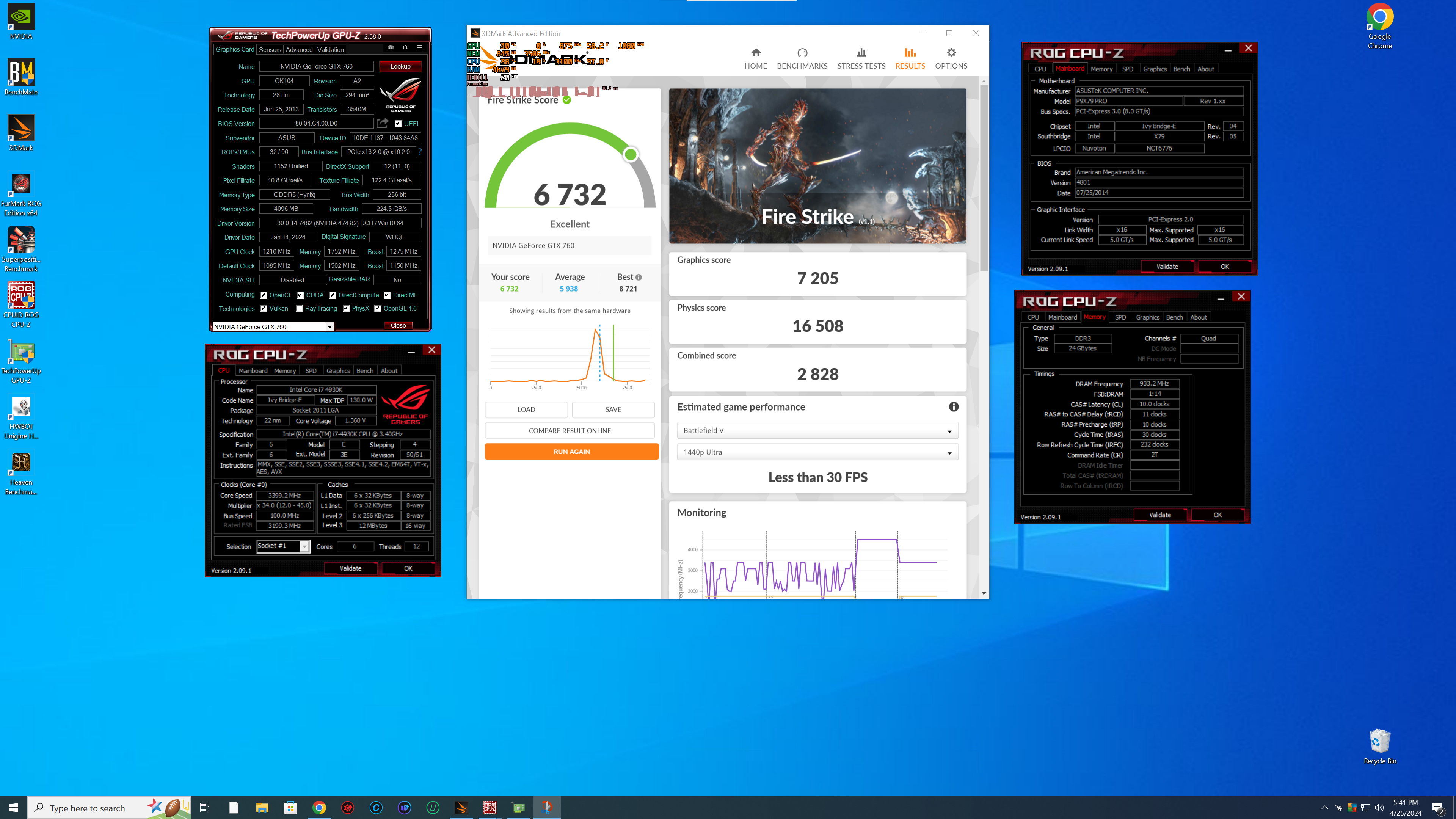Open Superposition Benchmark desktop shortcut
This screenshot has width=1456, height=819.
(x=21, y=250)
